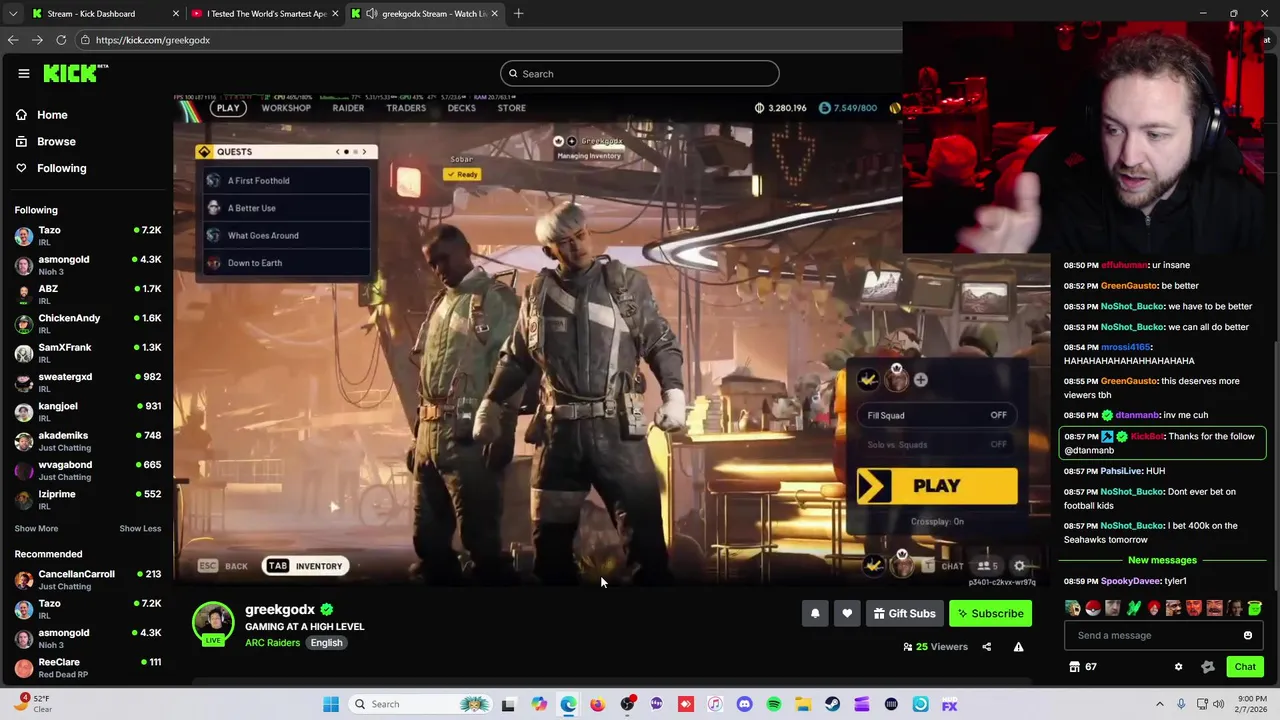Open asmongold channel in Following list
Image resolution: width=1280 pixels, height=720 pixels.
pyautogui.click(x=88, y=265)
